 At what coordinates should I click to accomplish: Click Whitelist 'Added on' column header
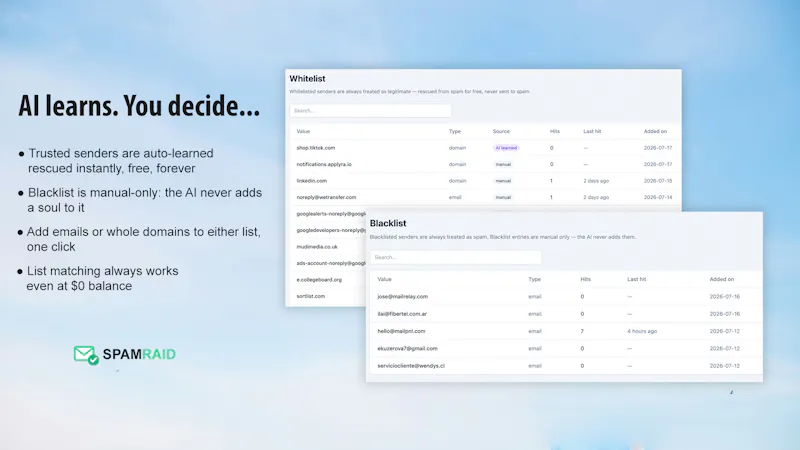coord(655,131)
